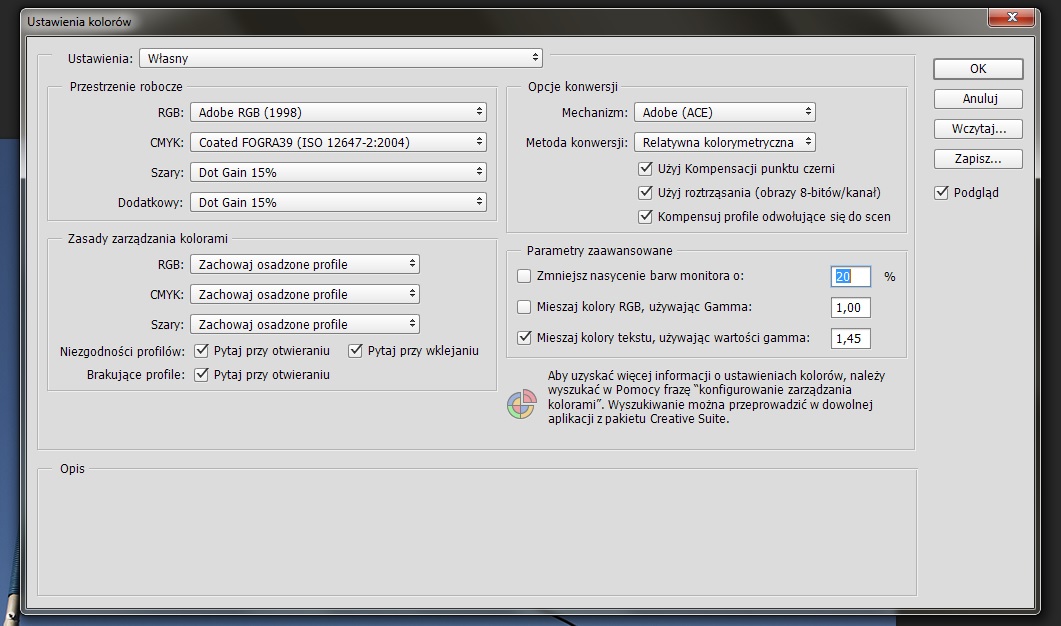This screenshot has width=1061, height=626.
Task: Open the Szary policy Zachowaj osadzone profile dropdown
Action: (x=305, y=325)
